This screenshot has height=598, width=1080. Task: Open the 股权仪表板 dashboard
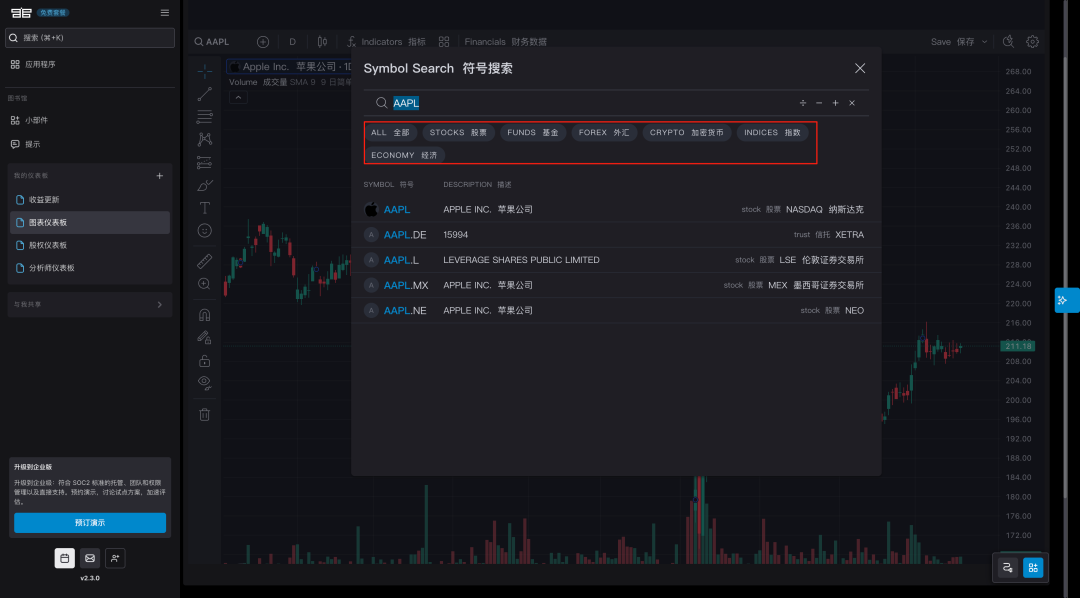[90, 245]
